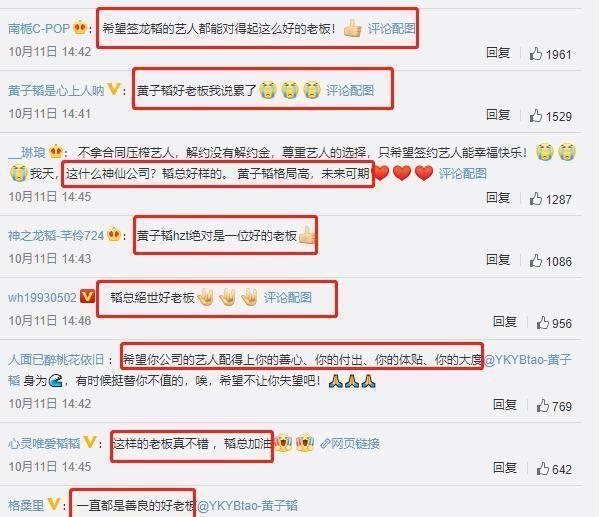Click @YKYBtao-黄子韬 mention in 格桑里's comment
The image size is (599, 517).
click(x=247, y=506)
